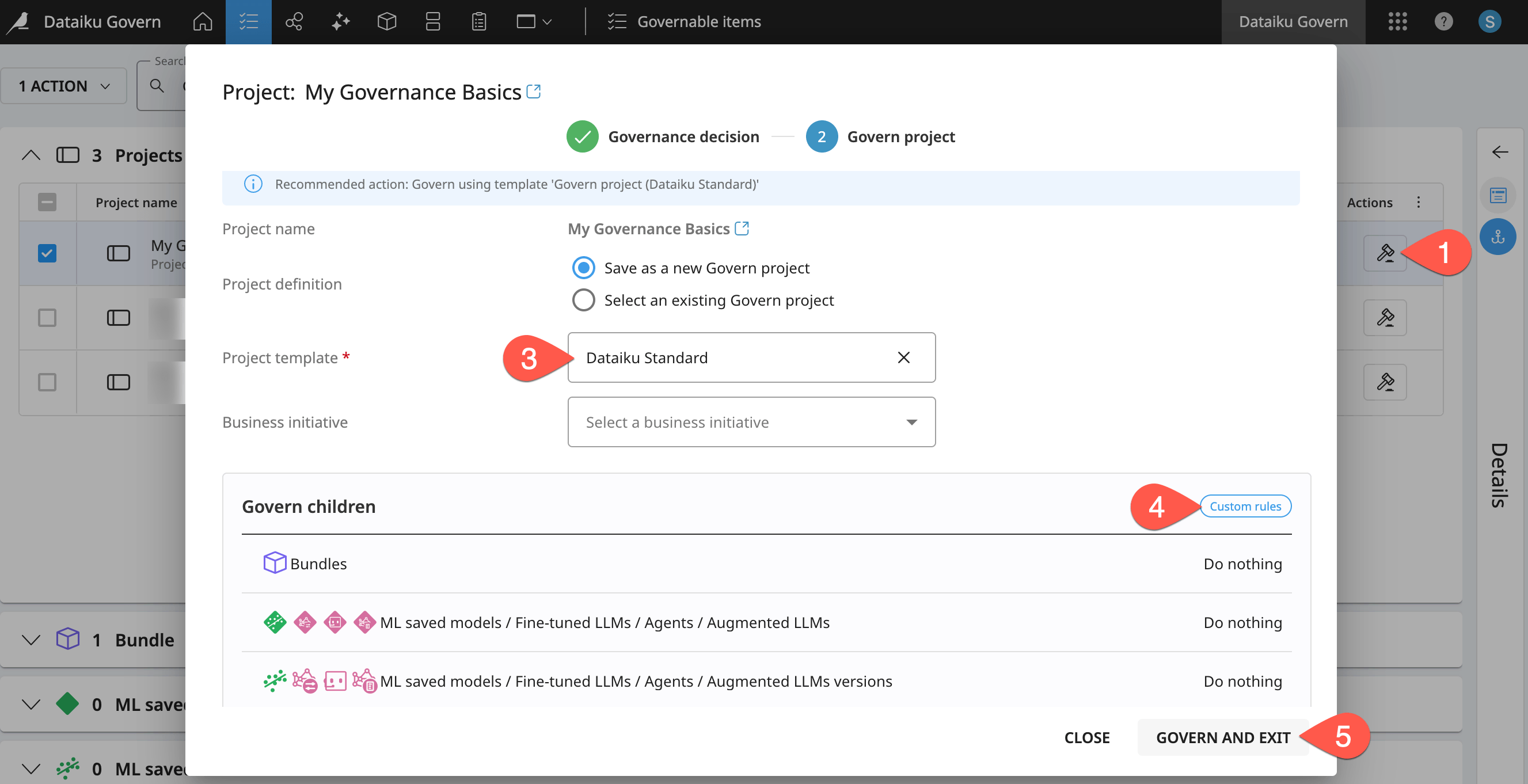Open the Business initiative dropdown
Viewport: 1528px width, 784px height.
coord(751,423)
